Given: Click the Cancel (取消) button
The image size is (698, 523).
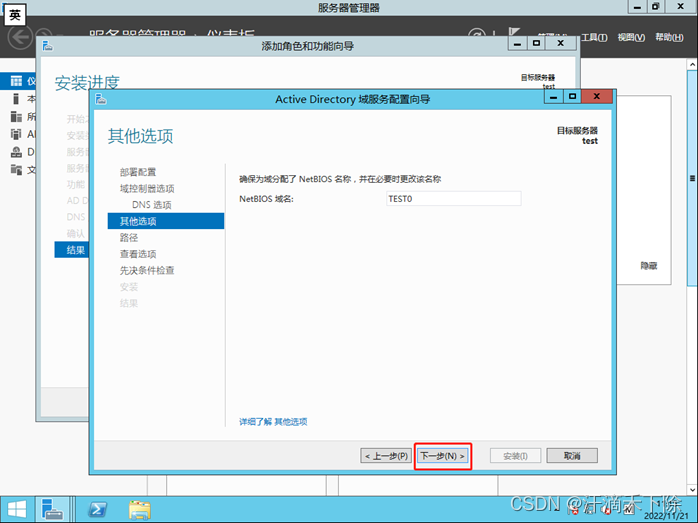Looking at the screenshot, I should point(572,456).
